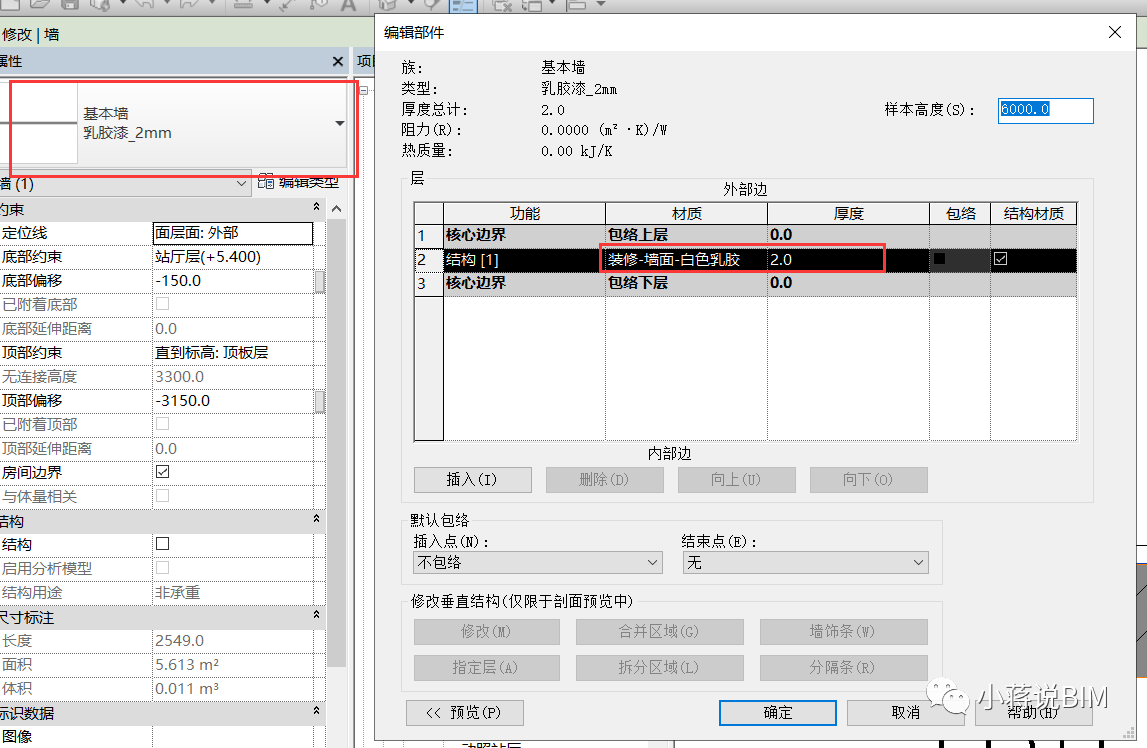This screenshot has width=1147, height=748.
Task: Collapse the 尺寸标注 section
Action: tap(316, 615)
